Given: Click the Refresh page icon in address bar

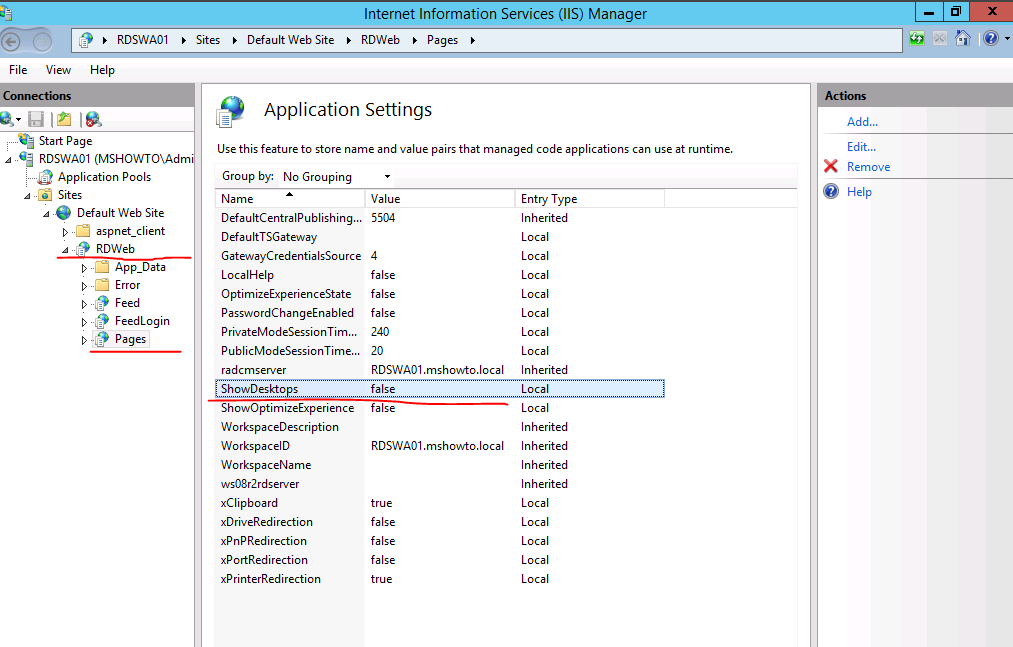Looking at the screenshot, I should pyautogui.click(x=917, y=39).
